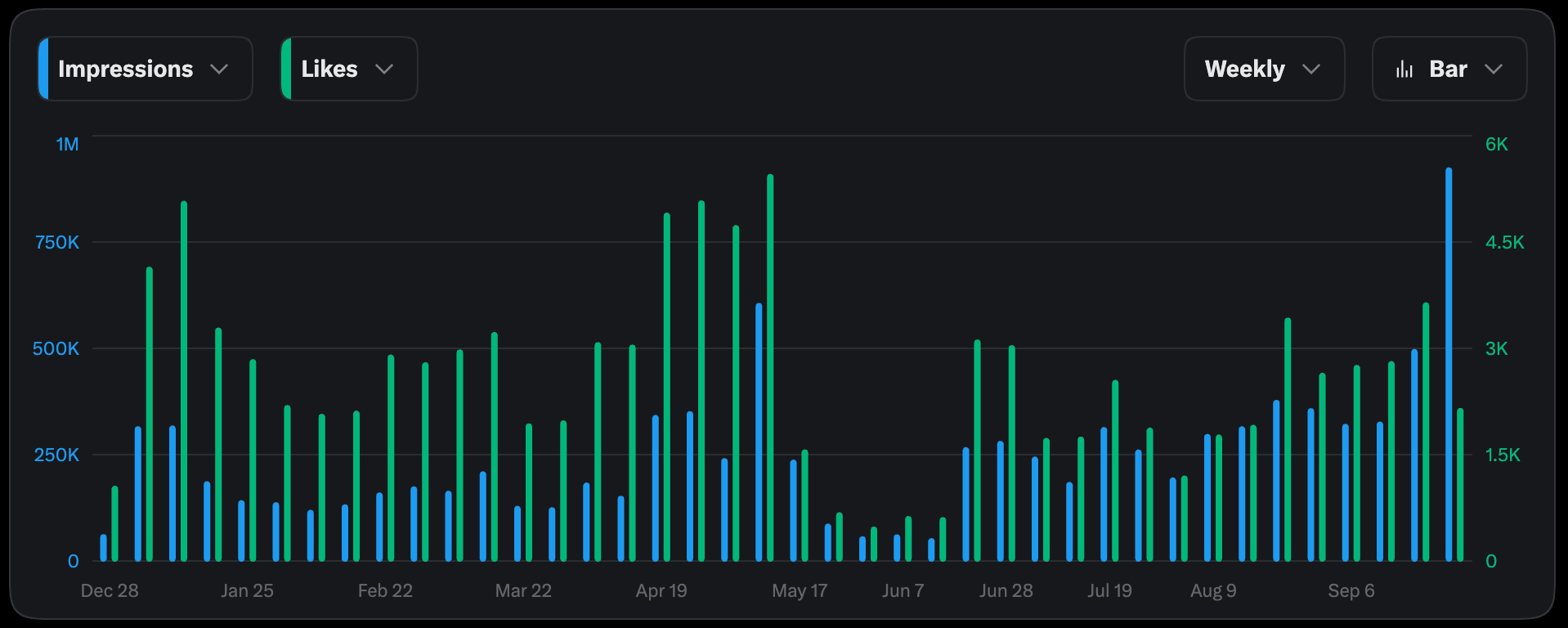Click the 'Dec 28' date label
This screenshot has width=1568, height=628.
point(110,590)
